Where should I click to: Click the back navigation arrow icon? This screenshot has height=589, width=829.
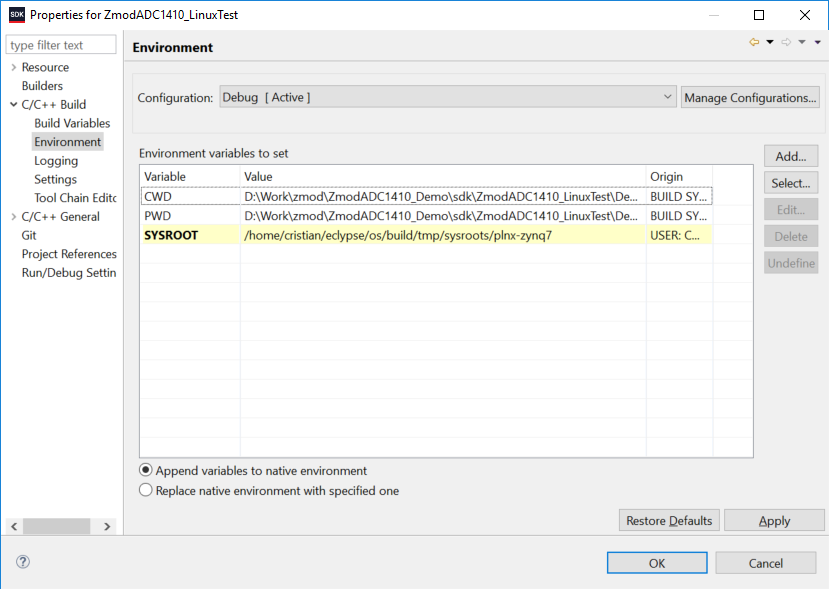754,42
